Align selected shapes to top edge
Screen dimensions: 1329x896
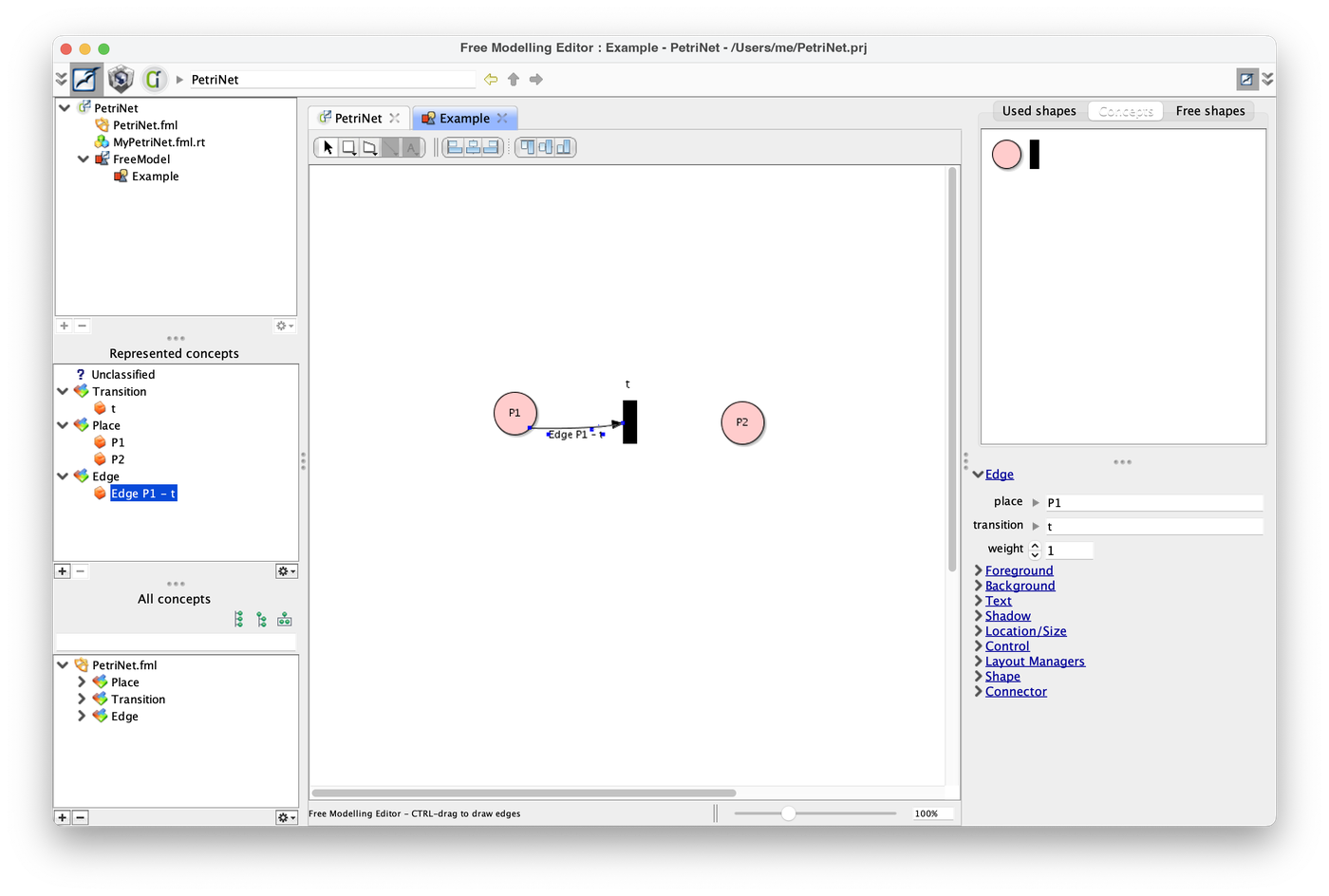coord(528,147)
